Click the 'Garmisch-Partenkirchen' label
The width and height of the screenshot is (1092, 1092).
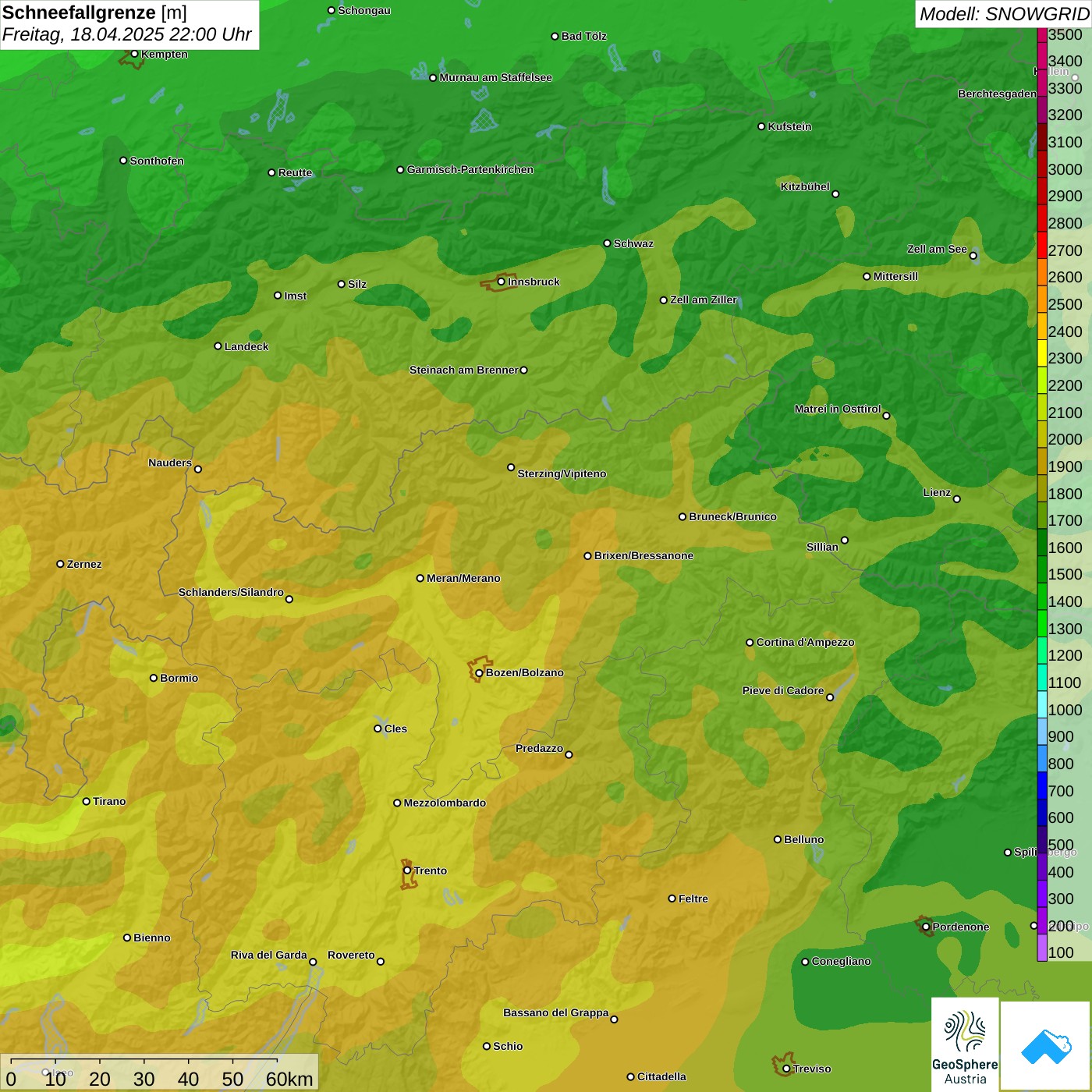470,169
